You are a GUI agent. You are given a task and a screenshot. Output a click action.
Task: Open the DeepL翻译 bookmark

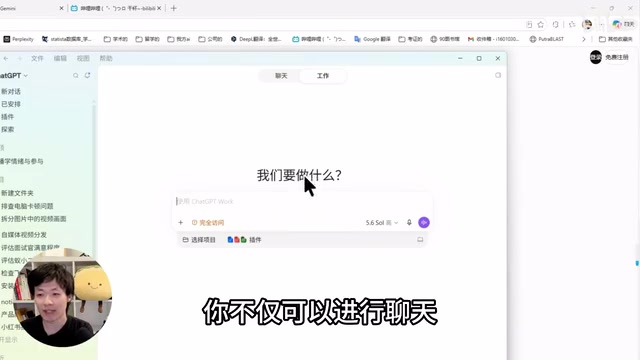point(256,39)
